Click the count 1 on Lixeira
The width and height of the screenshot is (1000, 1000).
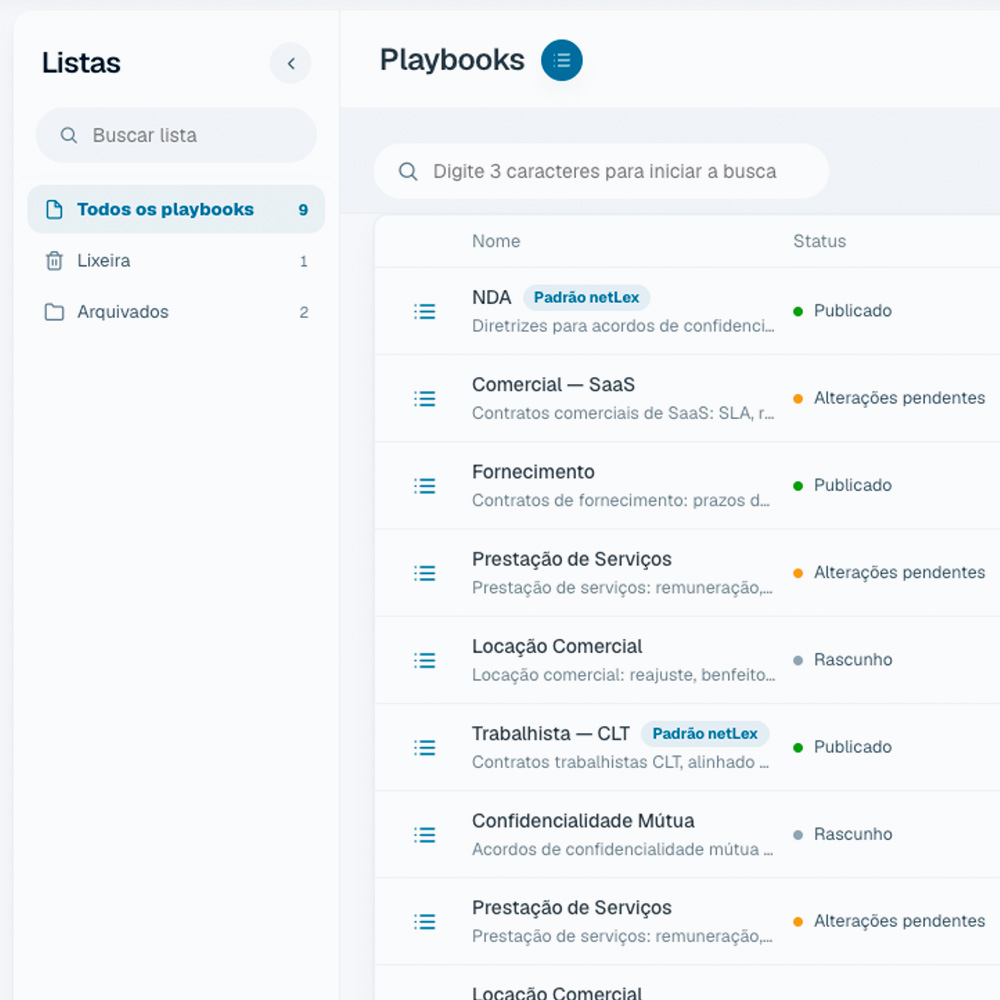pos(304,261)
